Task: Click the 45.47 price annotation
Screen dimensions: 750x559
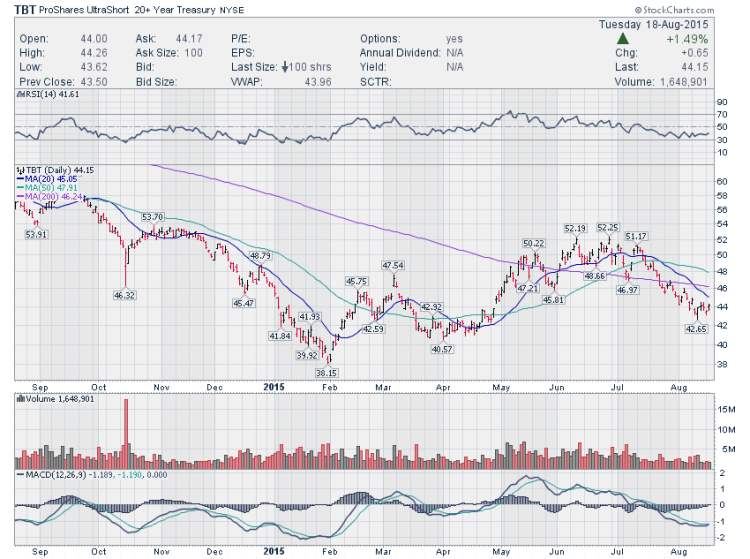Action: point(243,303)
